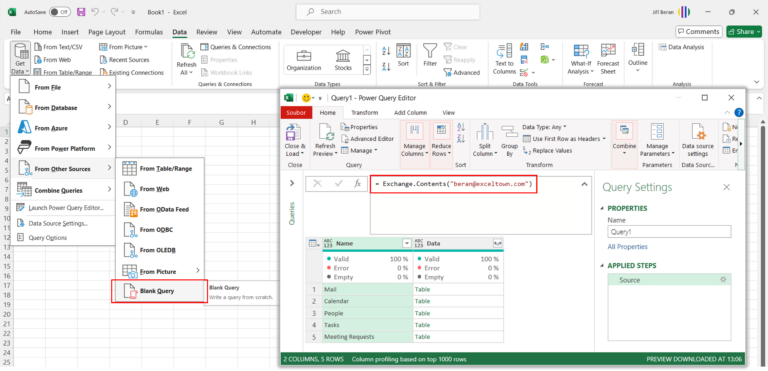Select the Stocks data type

pyautogui.click(x=343, y=60)
